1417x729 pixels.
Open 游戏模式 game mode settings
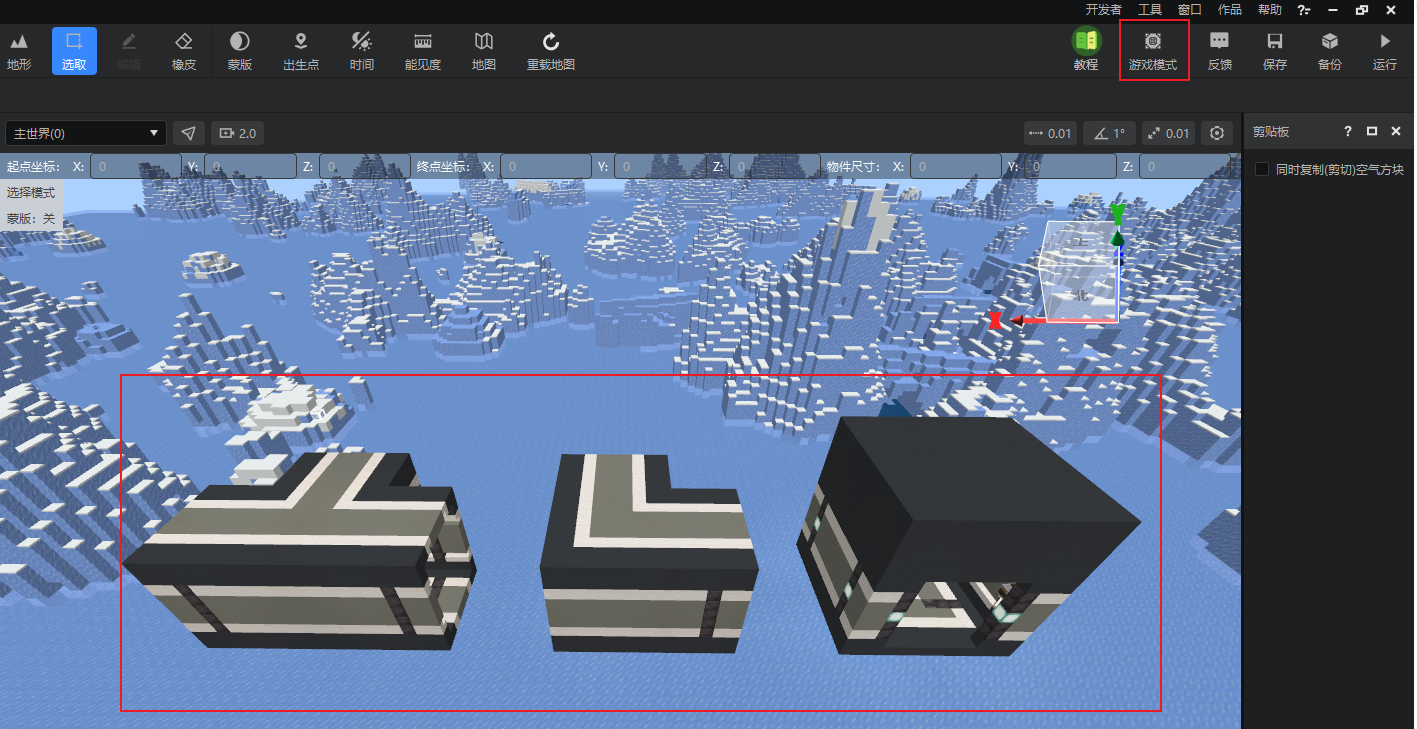click(x=1153, y=51)
